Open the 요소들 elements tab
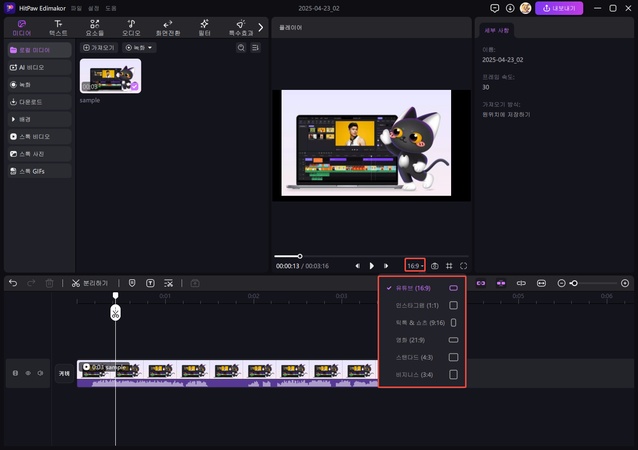Viewport: 638px width, 450px height. click(95, 28)
